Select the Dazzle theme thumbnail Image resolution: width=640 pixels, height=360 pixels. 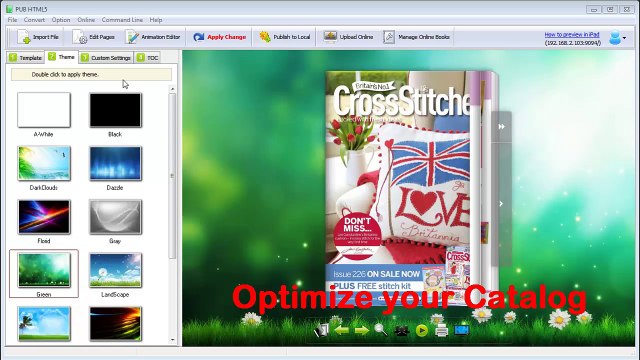click(x=116, y=163)
